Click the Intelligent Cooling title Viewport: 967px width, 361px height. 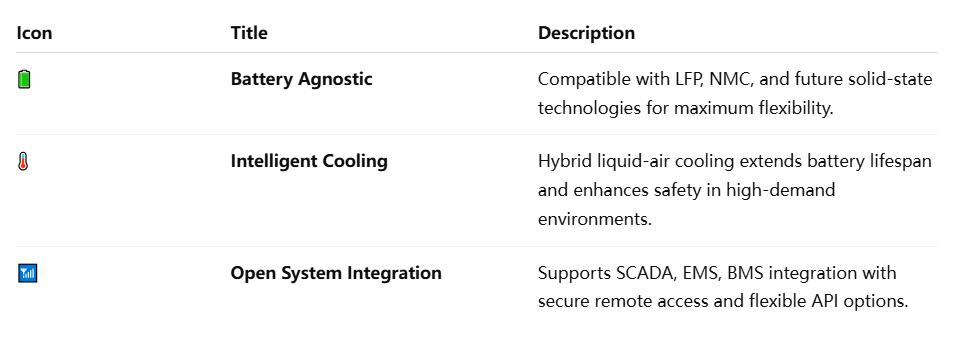click(309, 161)
